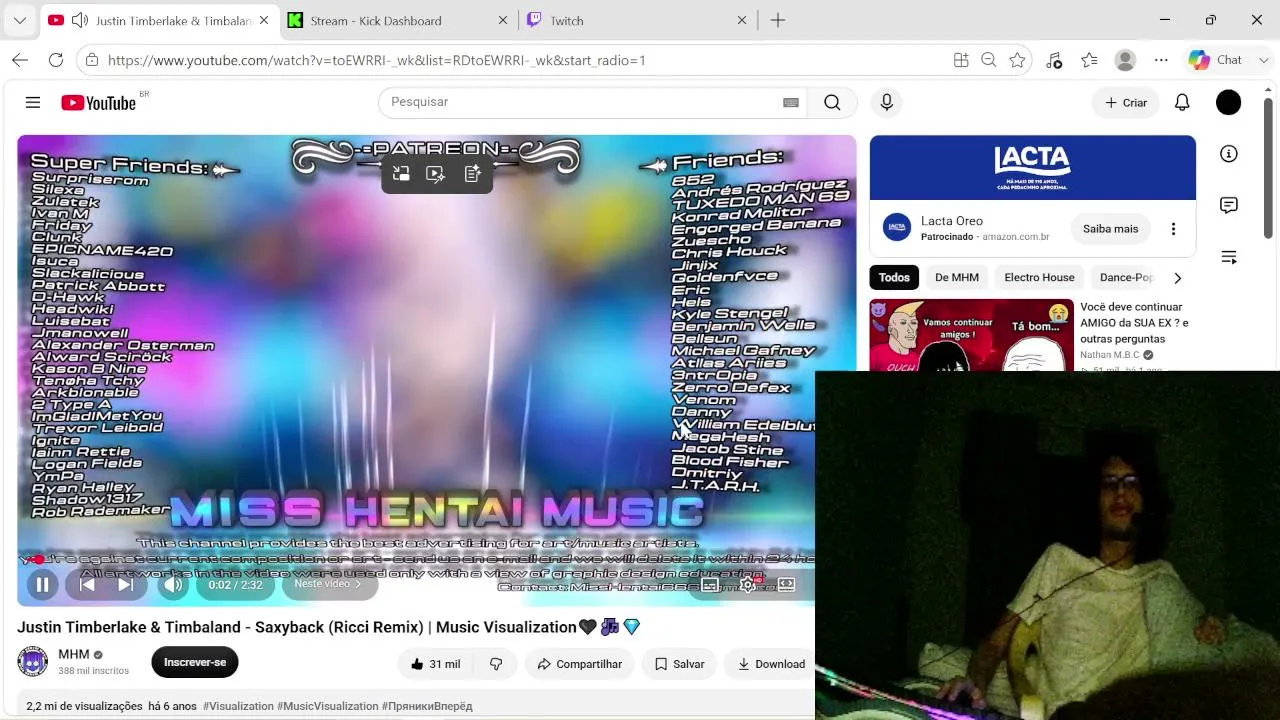Go to the YouTube home logo
Screen dimensions: 1280x720
pyautogui.click(x=98, y=103)
